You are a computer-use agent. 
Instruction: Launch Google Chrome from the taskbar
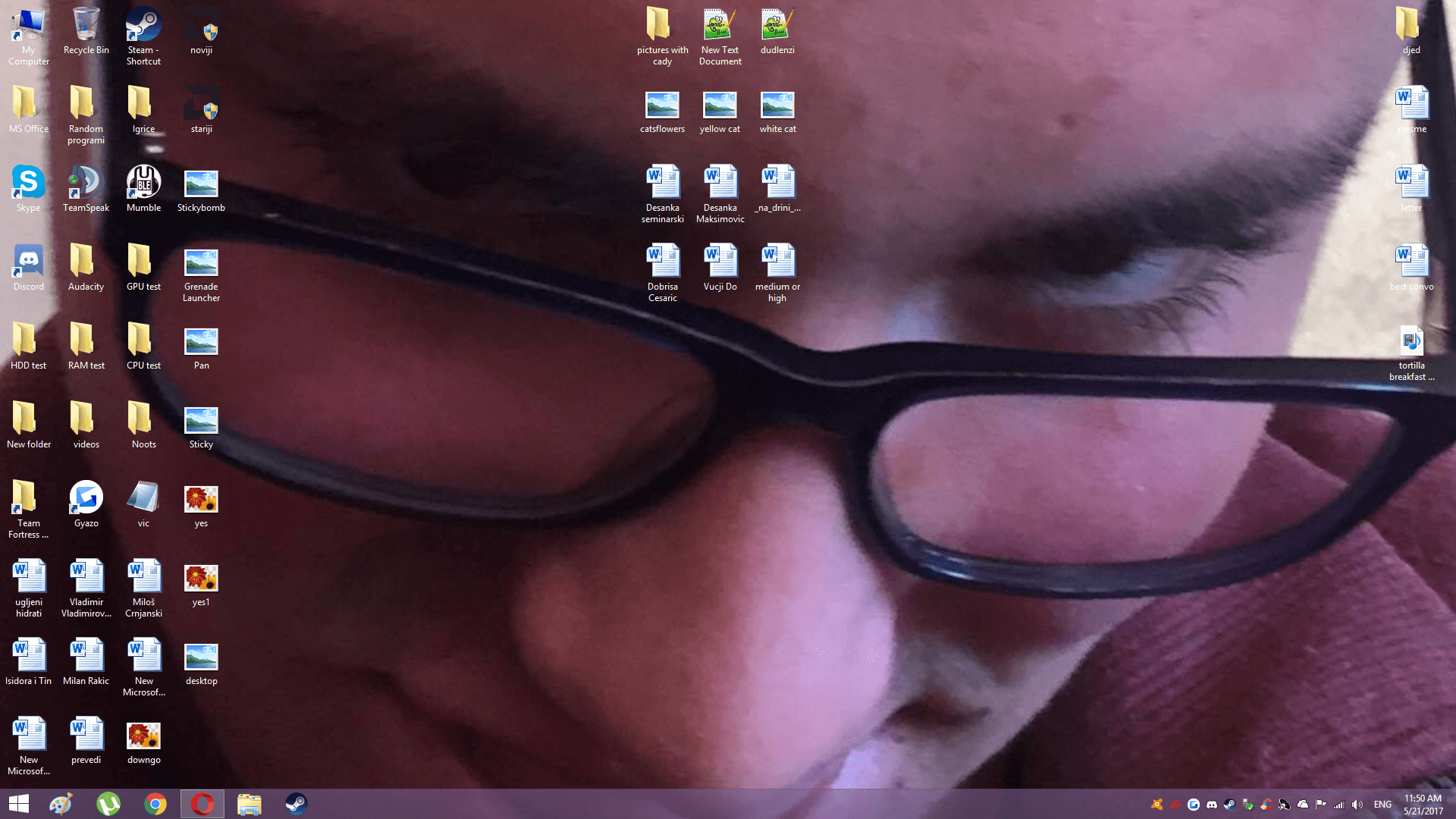pyautogui.click(x=155, y=804)
